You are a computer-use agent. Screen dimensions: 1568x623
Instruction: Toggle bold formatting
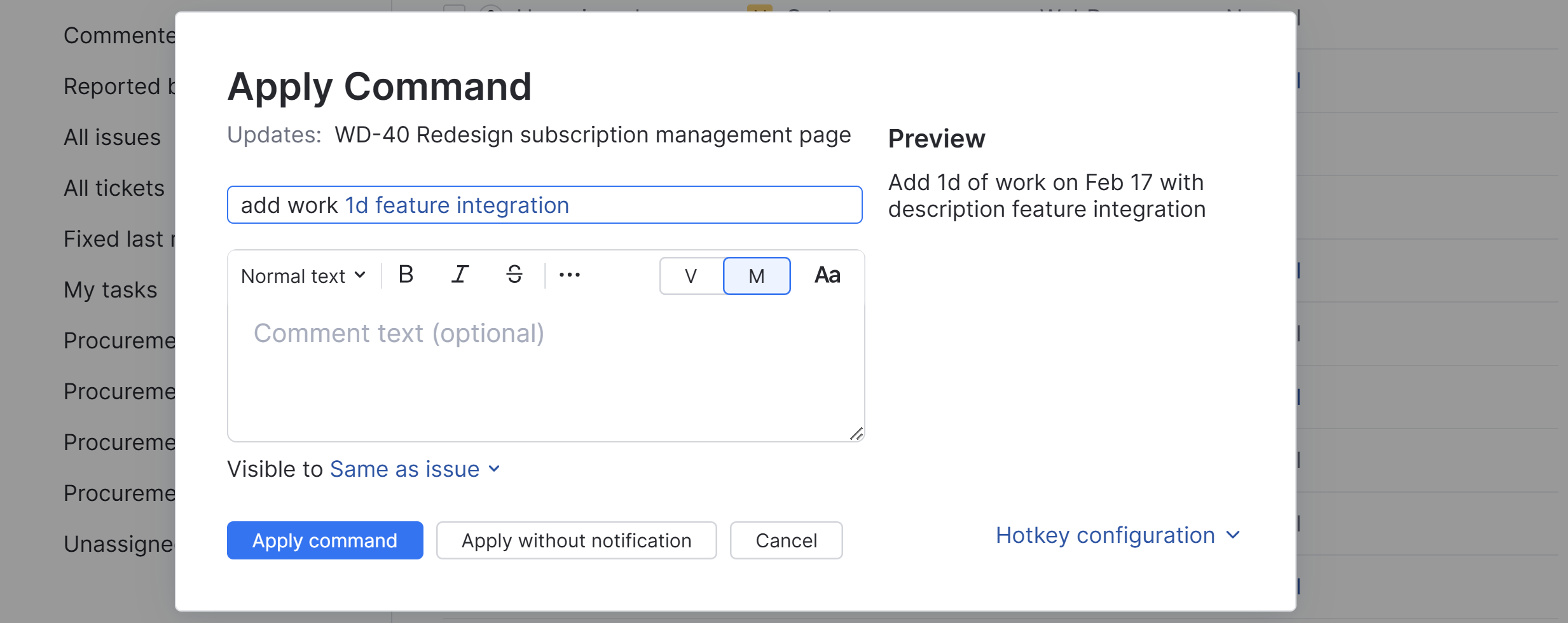[405, 275]
